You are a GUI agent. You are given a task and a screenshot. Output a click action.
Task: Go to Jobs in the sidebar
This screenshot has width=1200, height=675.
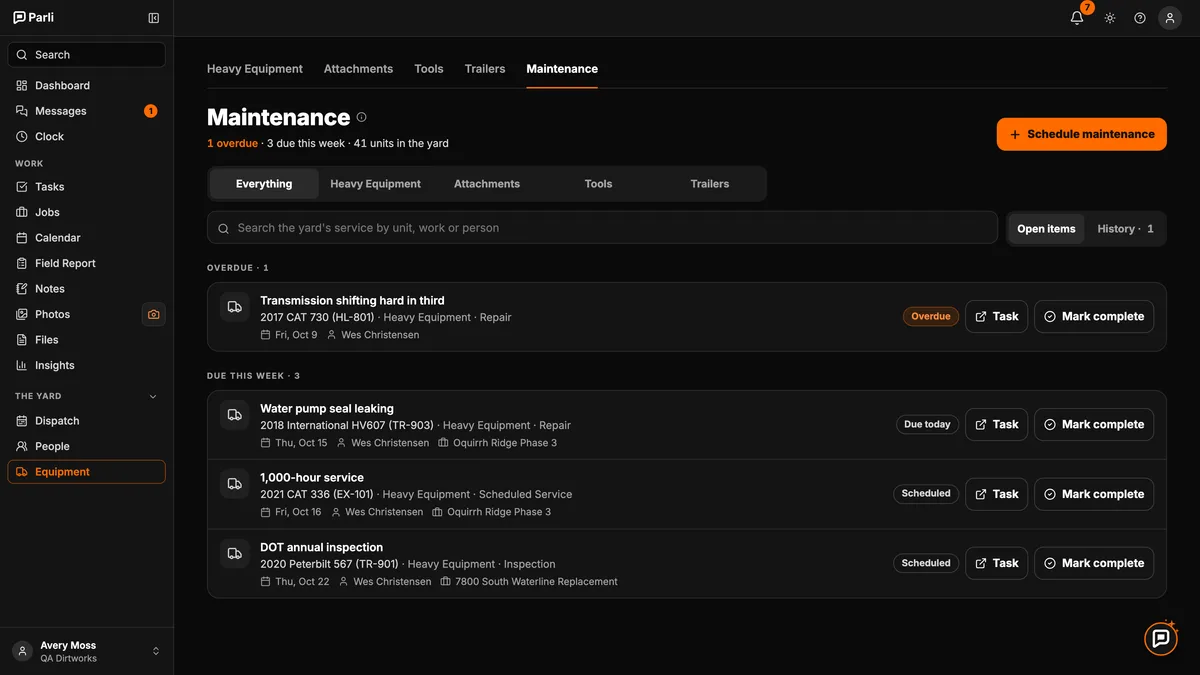87,212
